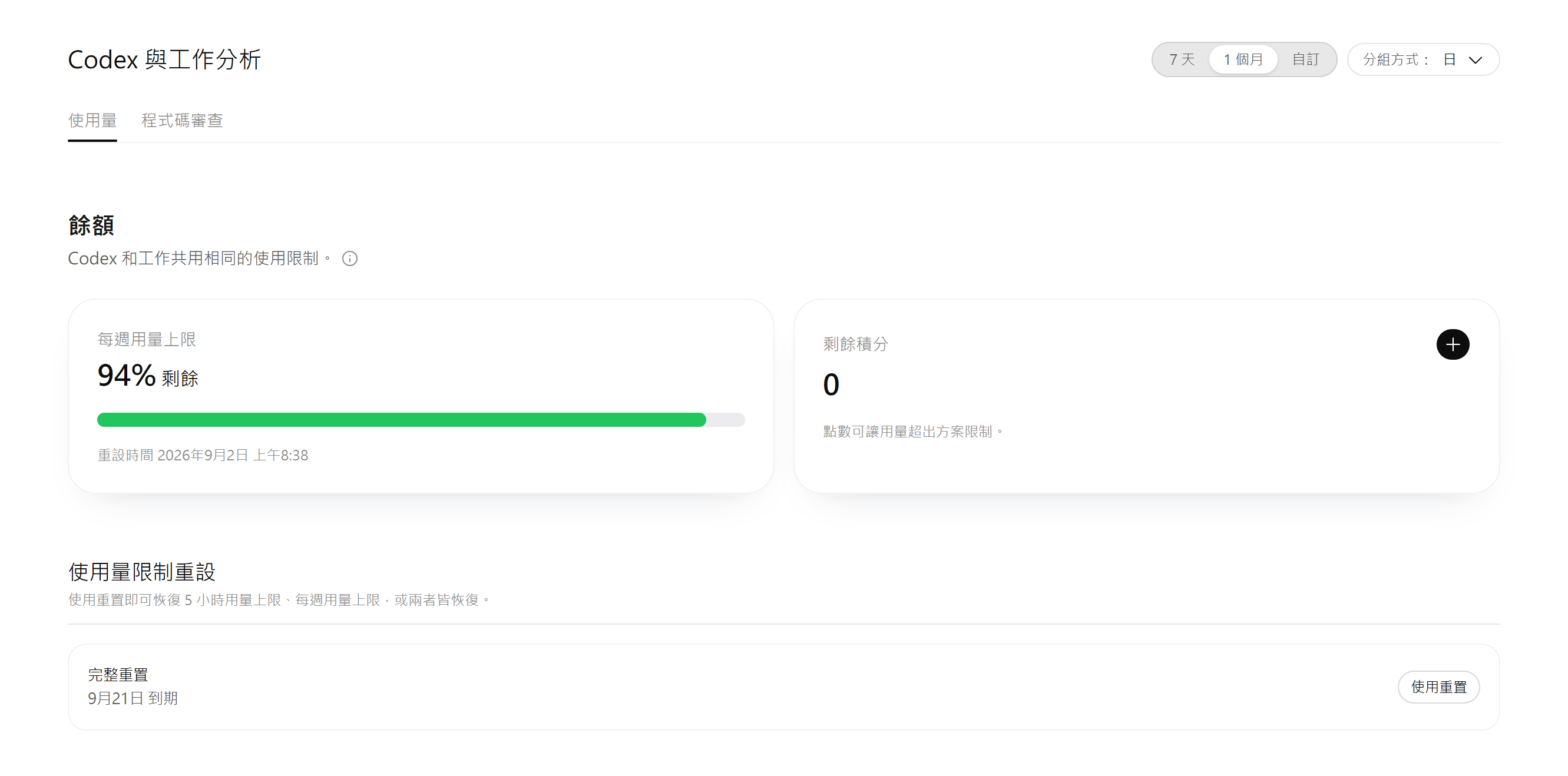Click the 餘額 section heading
Image resolution: width=1568 pixels, height=776 pixels.
click(91, 225)
